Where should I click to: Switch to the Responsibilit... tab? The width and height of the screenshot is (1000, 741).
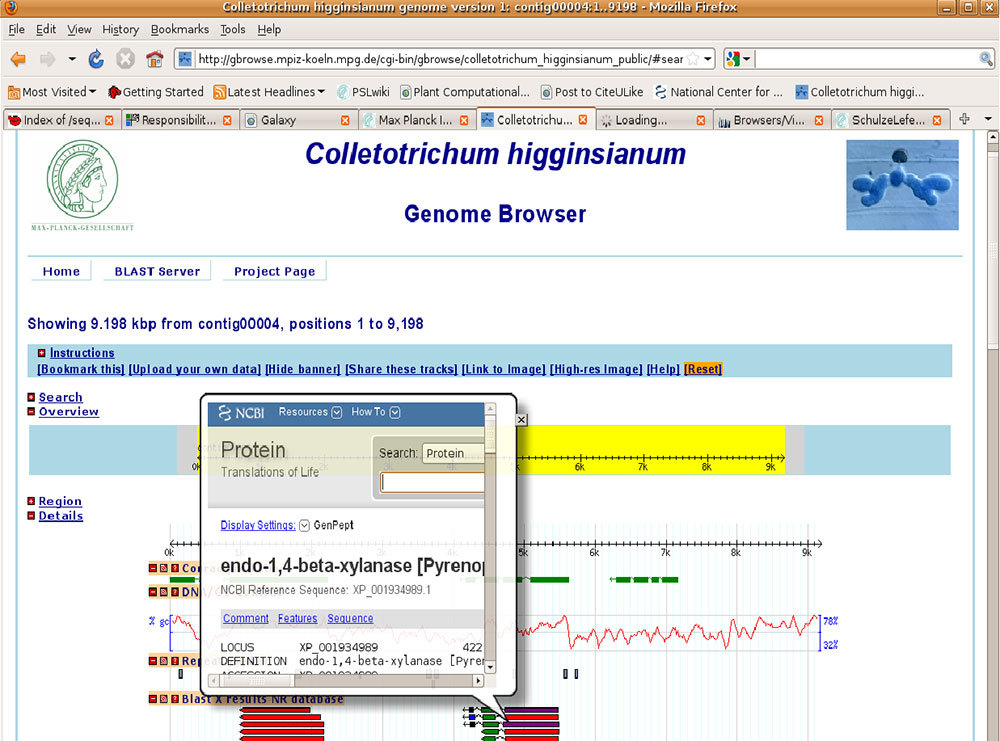[x=179, y=120]
